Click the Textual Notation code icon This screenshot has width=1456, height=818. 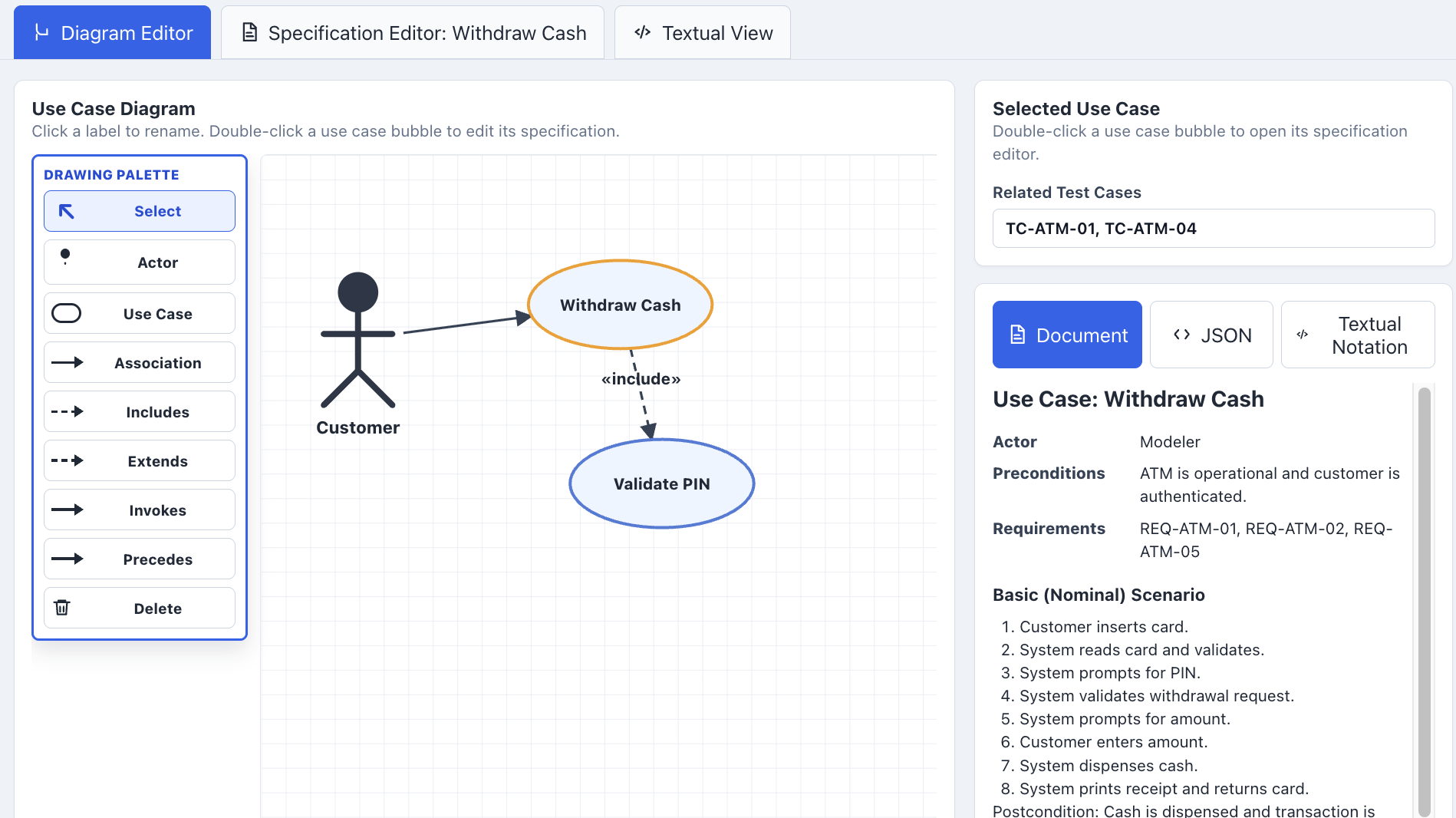pos(1303,335)
